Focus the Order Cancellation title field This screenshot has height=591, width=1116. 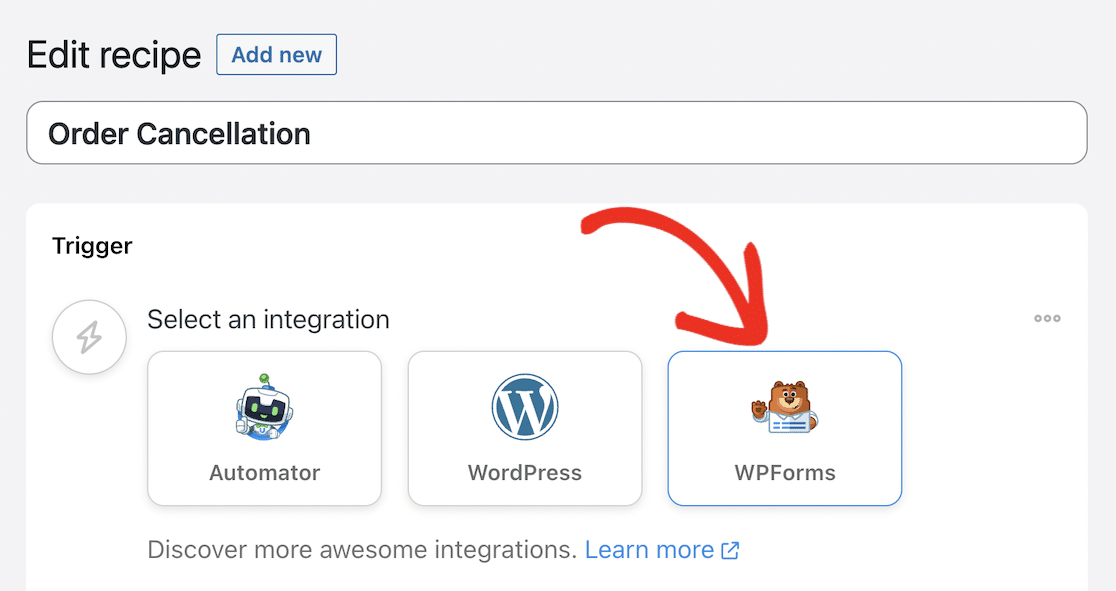(x=556, y=133)
